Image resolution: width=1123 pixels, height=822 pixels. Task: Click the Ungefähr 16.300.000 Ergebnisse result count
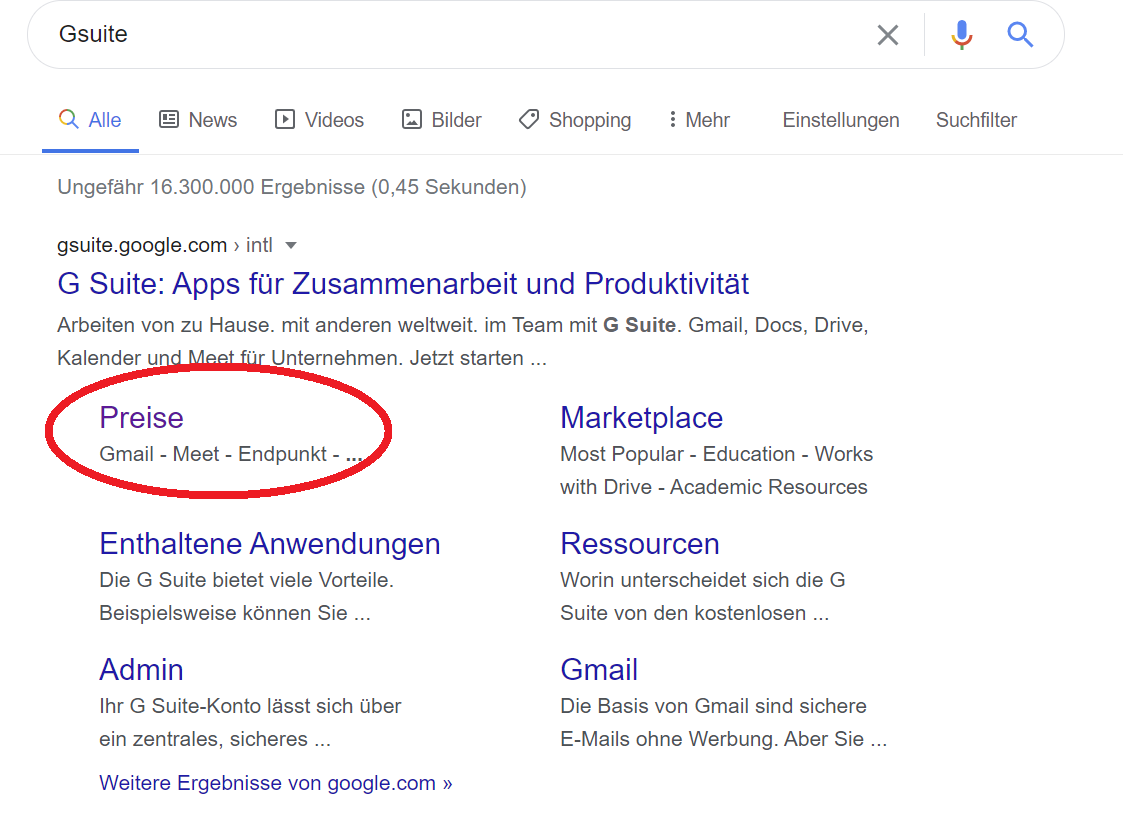(291, 187)
